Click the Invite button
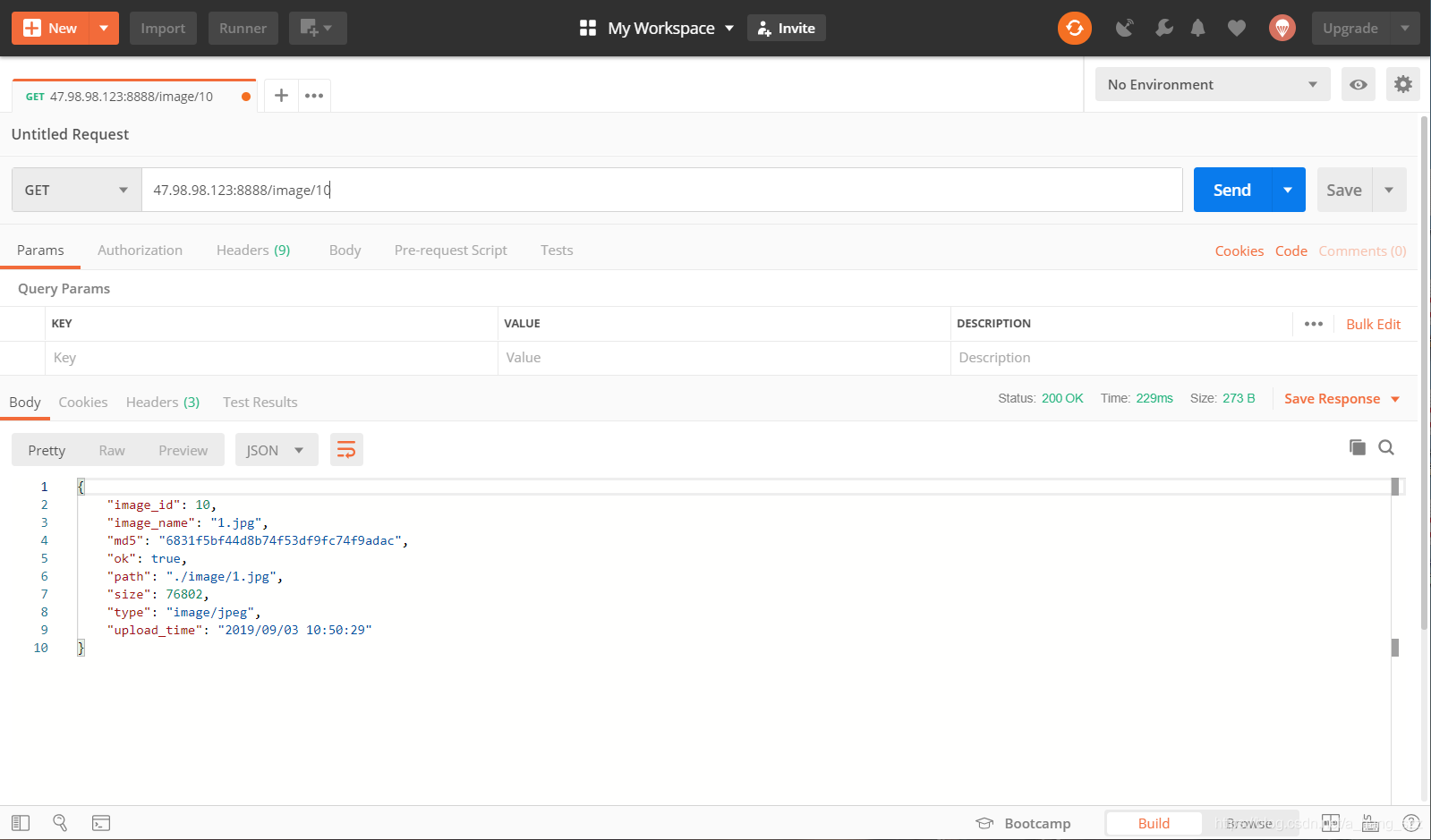The height and width of the screenshot is (840, 1431). tap(787, 28)
